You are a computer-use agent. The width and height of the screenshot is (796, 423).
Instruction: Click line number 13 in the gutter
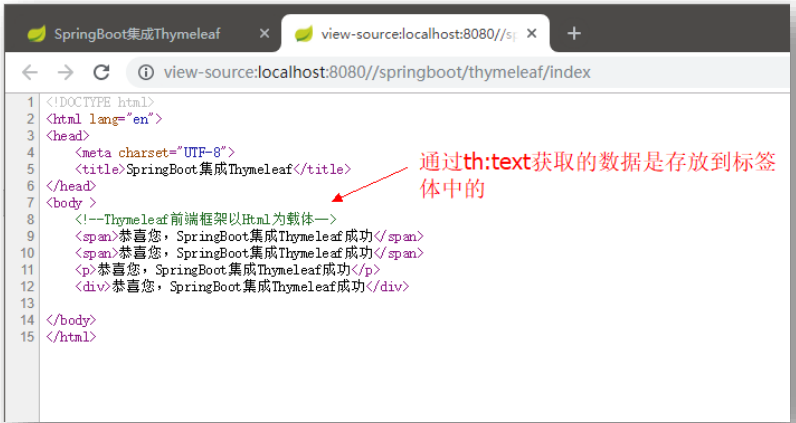click(x=27, y=303)
